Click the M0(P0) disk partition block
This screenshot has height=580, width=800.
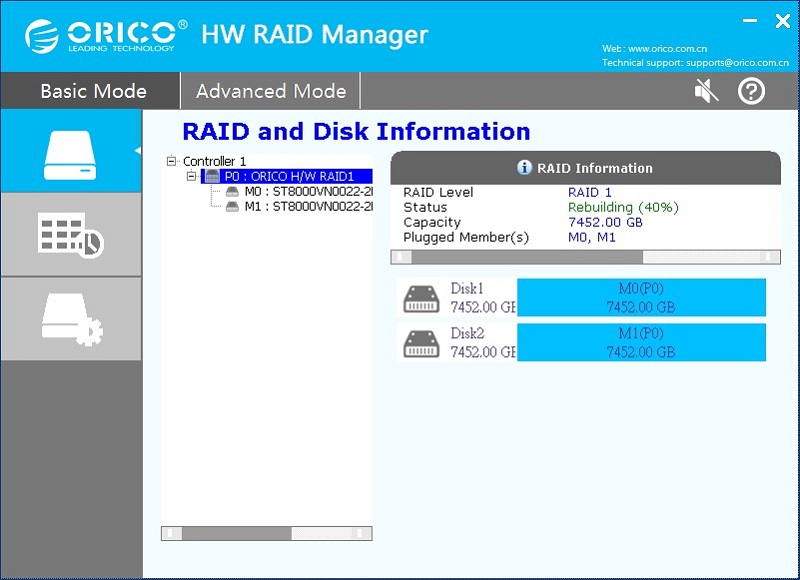(641, 298)
